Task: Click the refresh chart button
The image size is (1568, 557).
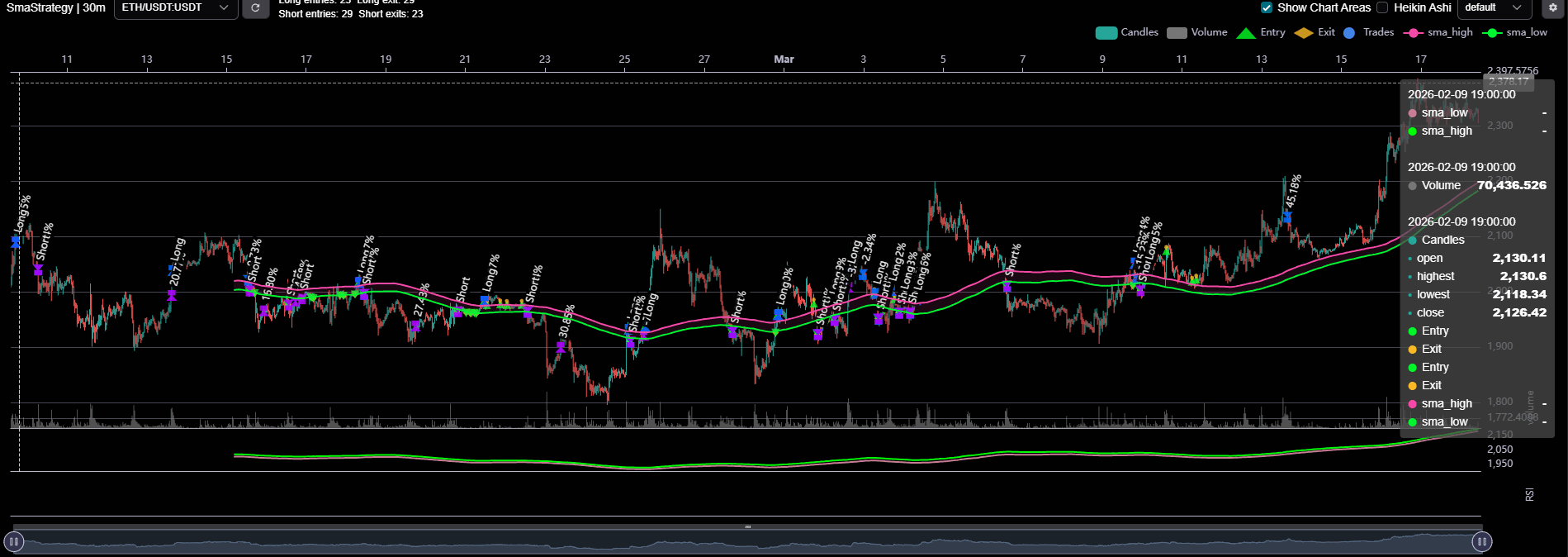Action: click(x=255, y=8)
